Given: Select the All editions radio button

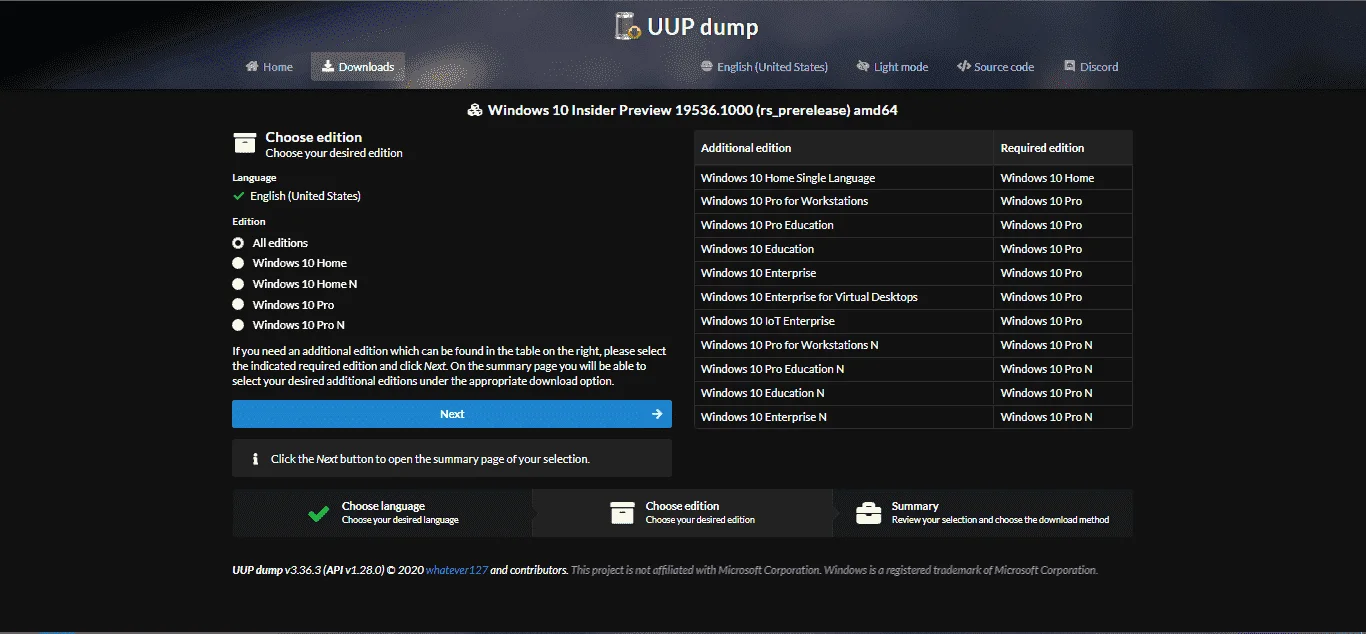Looking at the screenshot, I should pyautogui.click(x=238, y=243).
